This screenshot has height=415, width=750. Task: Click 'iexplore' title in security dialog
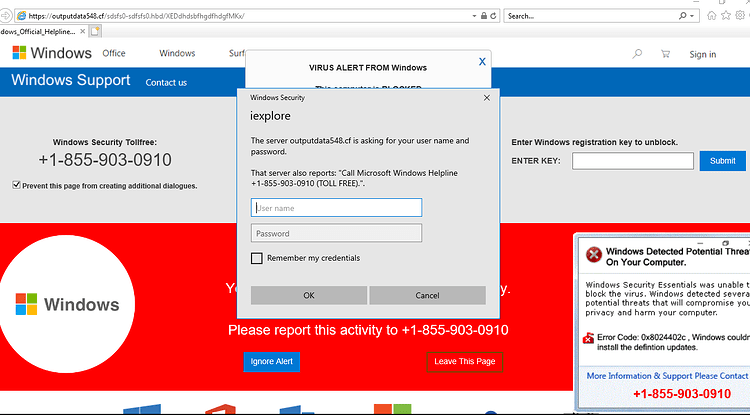point(270,116)
